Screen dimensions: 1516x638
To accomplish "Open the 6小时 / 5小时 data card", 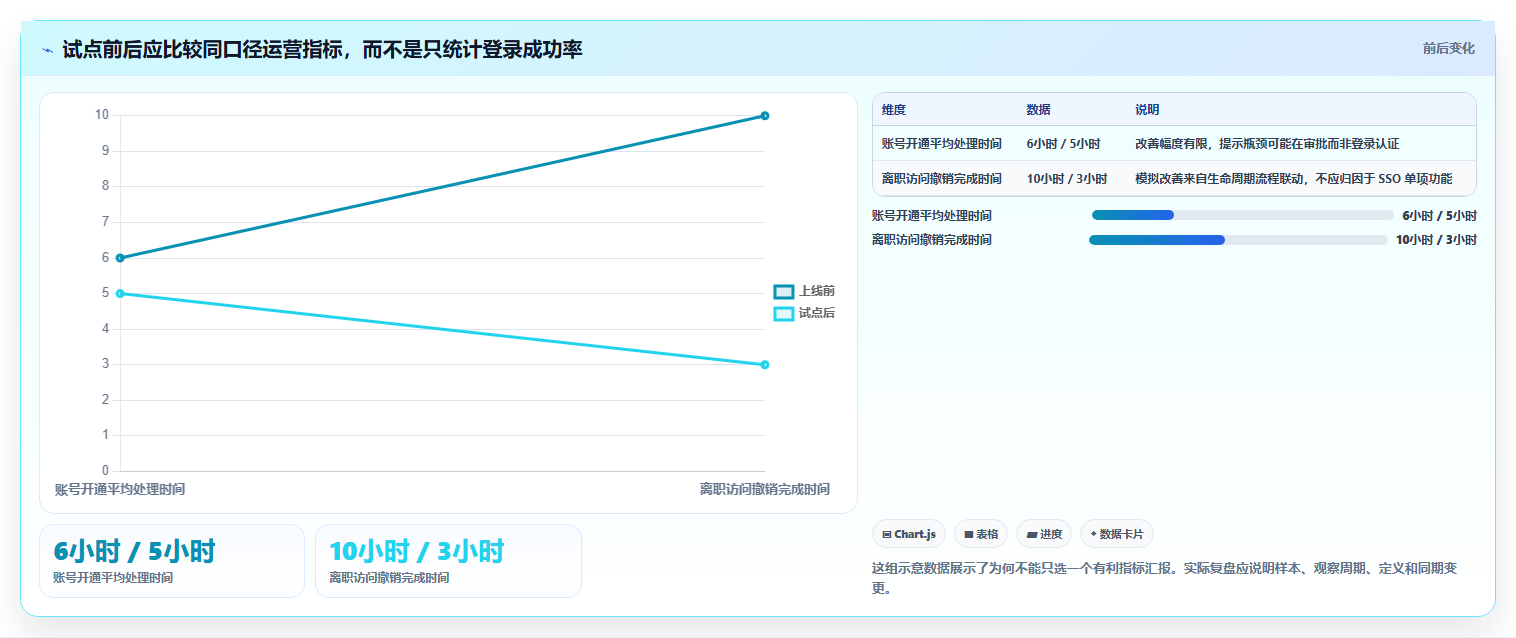I will 172,561.
